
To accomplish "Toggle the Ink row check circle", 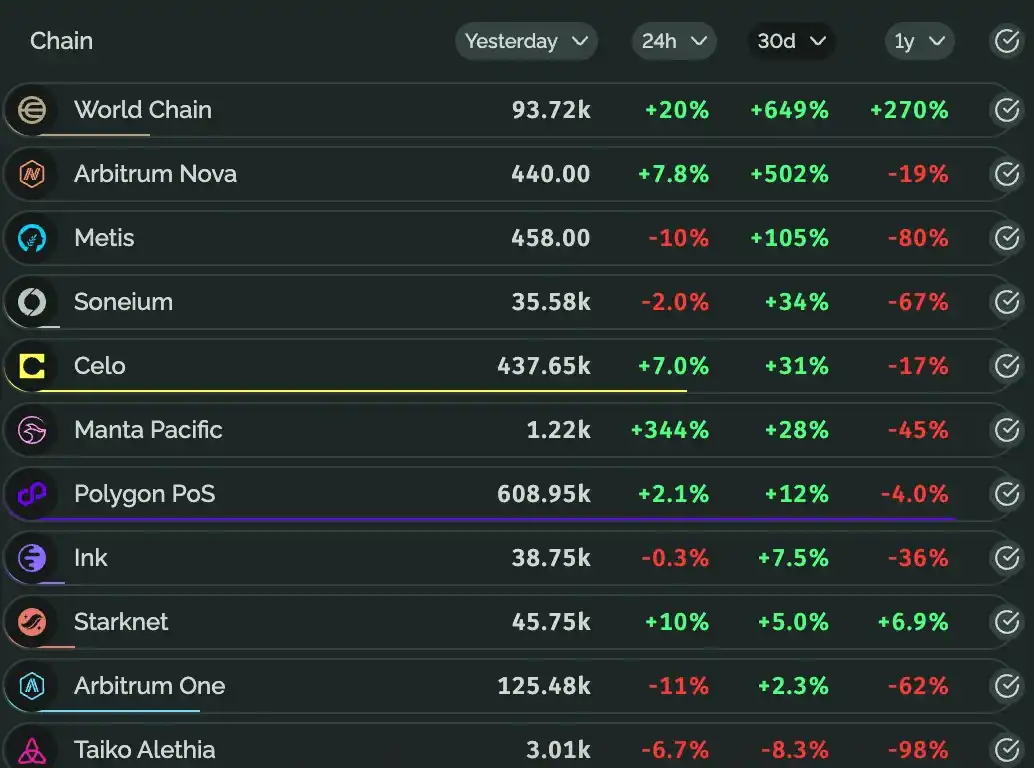I will [1007, 558].
